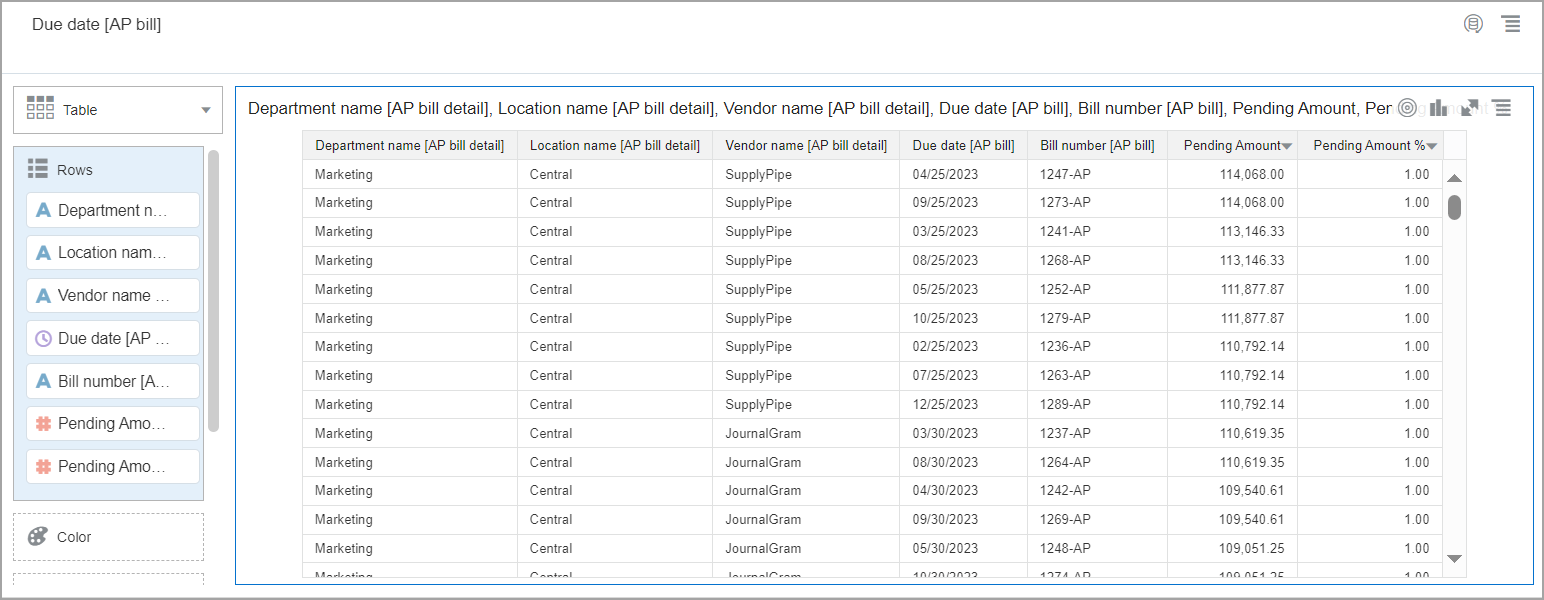
Task: Click the Color palette icon in left panel
Action: coord(38,537)
